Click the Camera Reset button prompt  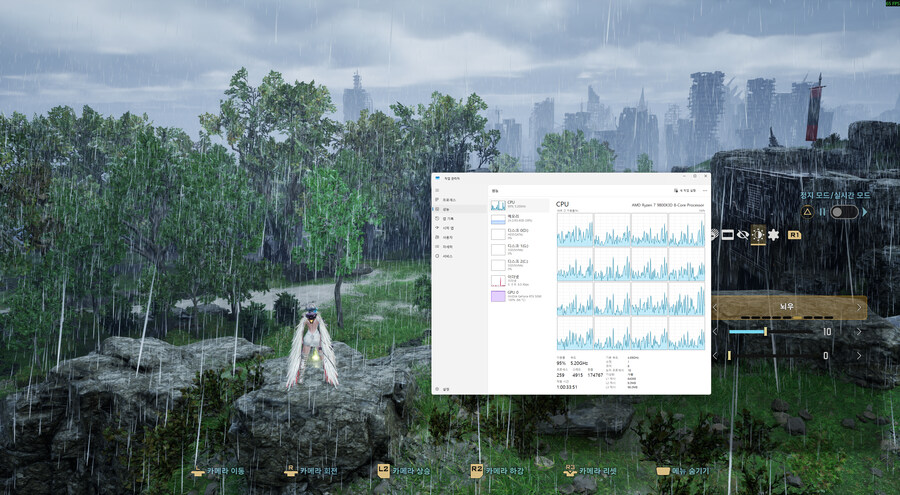click(595, 470)
